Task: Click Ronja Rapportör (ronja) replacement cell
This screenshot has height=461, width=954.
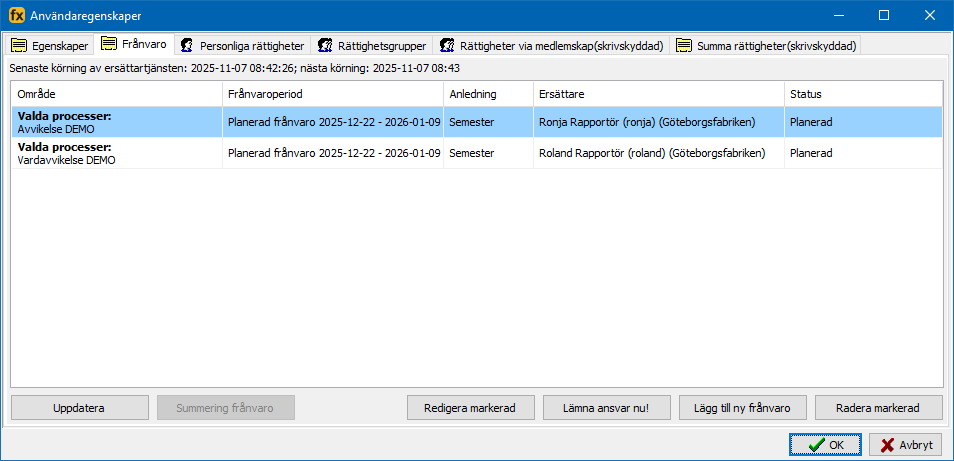Action: pyautogui.click(x=659, y=122)
